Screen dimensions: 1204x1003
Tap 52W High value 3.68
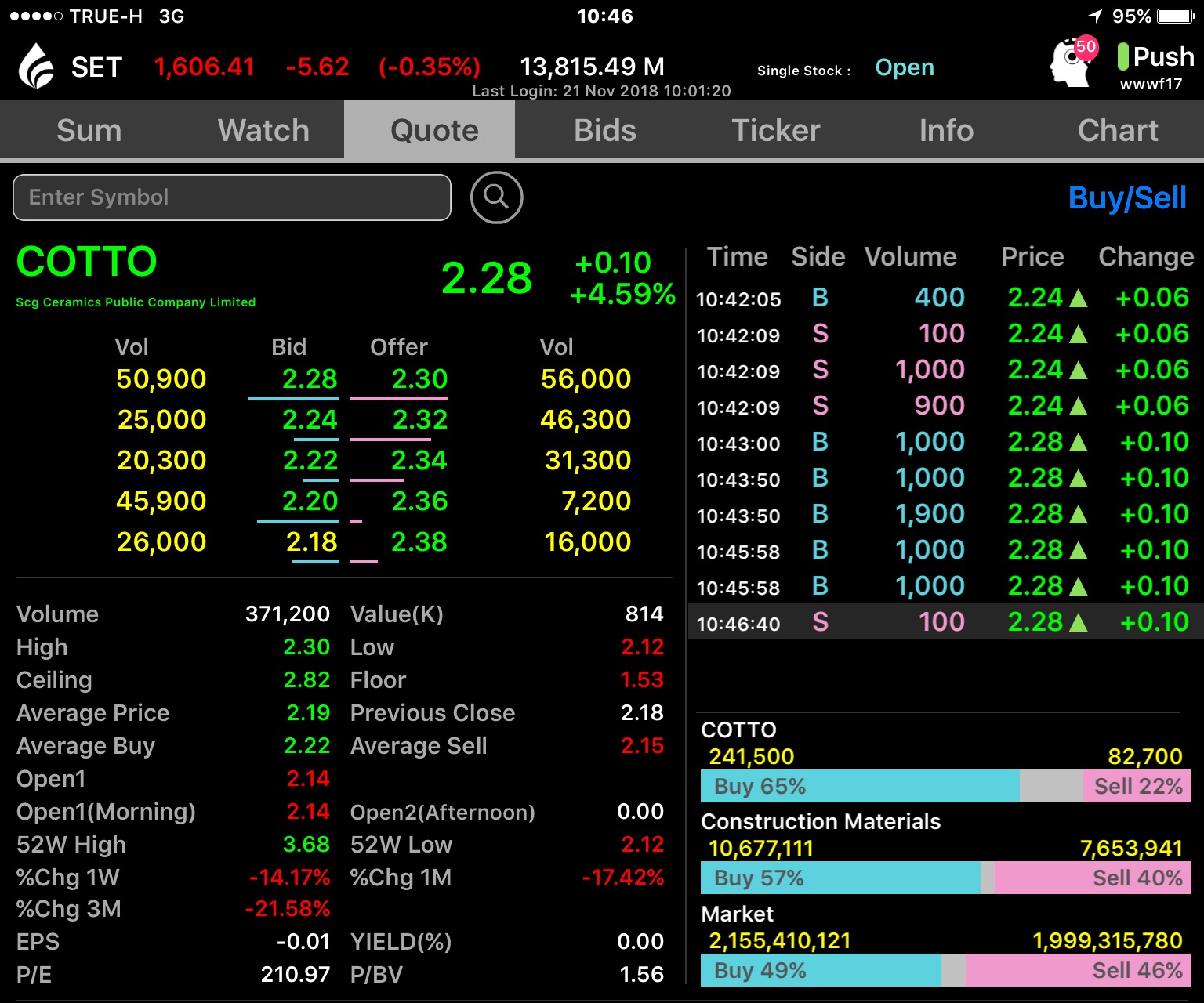(306, 845)
